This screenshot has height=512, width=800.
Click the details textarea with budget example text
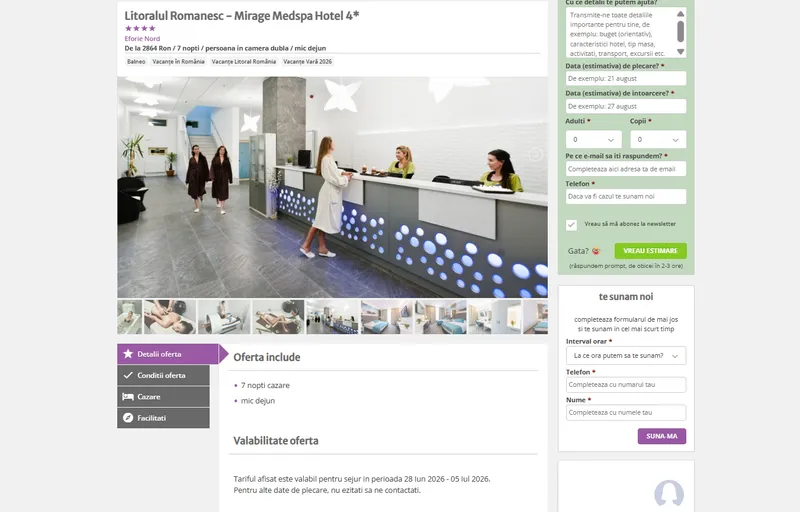pos(620,33)
